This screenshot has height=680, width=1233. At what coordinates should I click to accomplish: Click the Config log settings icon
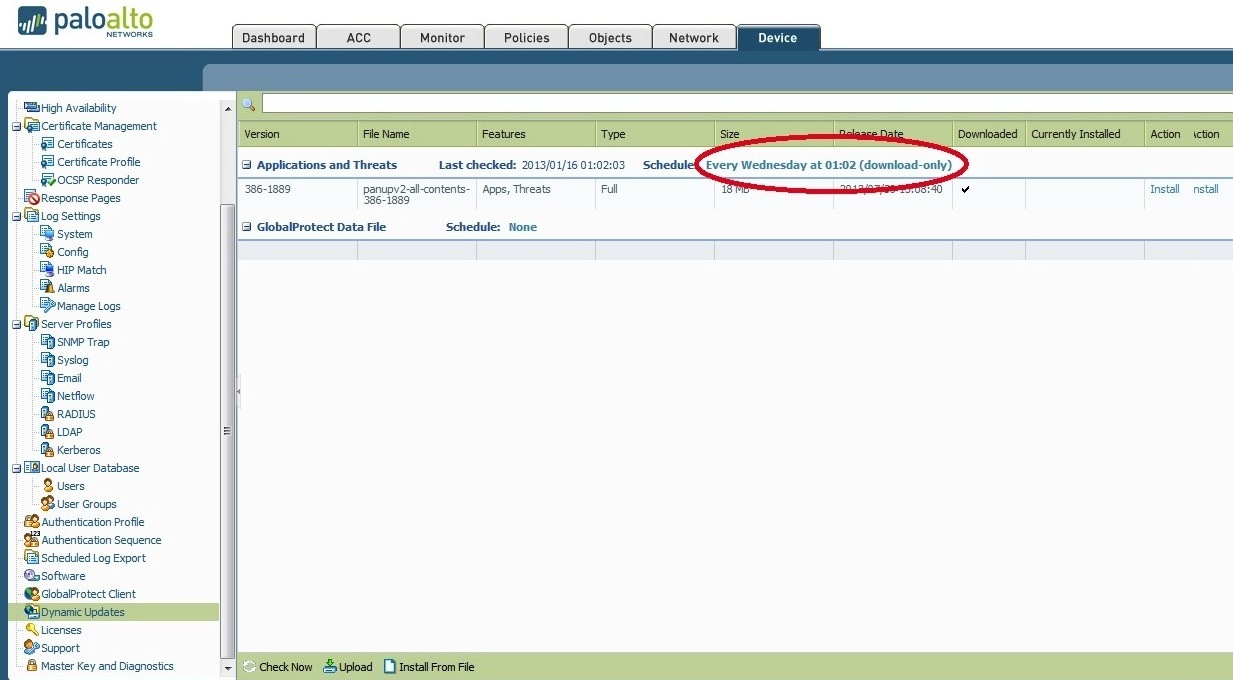(47, 252)
